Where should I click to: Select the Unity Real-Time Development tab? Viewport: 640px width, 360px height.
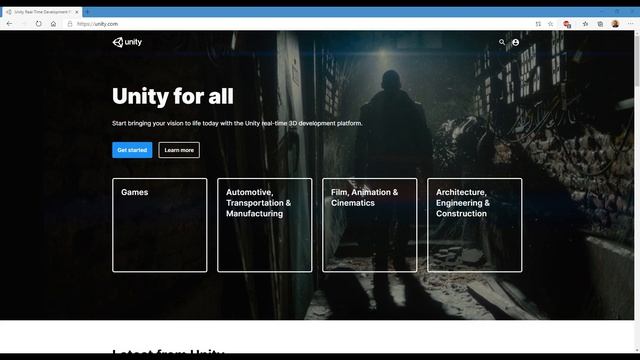point(42,12)
